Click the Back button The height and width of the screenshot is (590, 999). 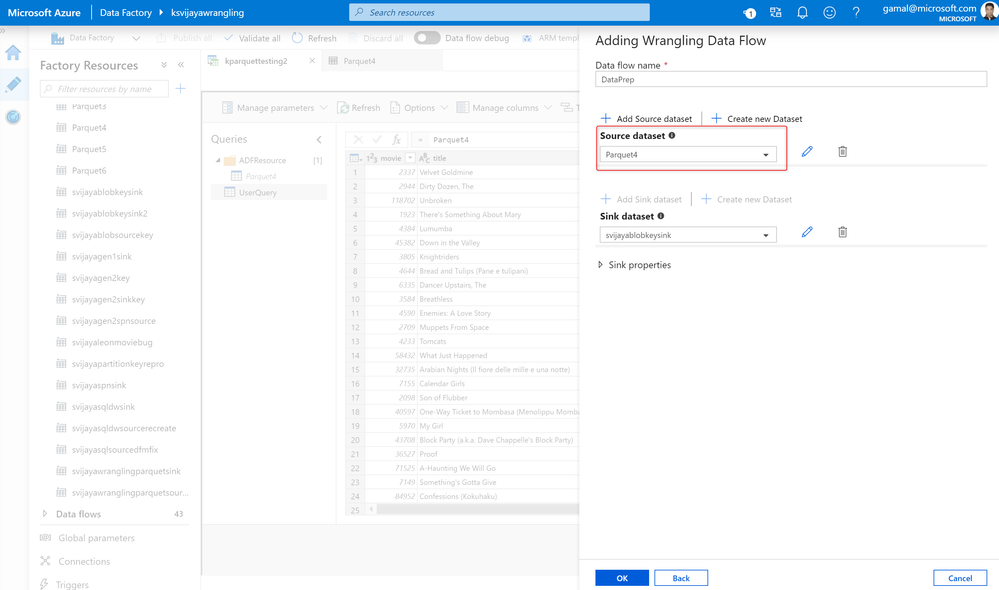681,578
